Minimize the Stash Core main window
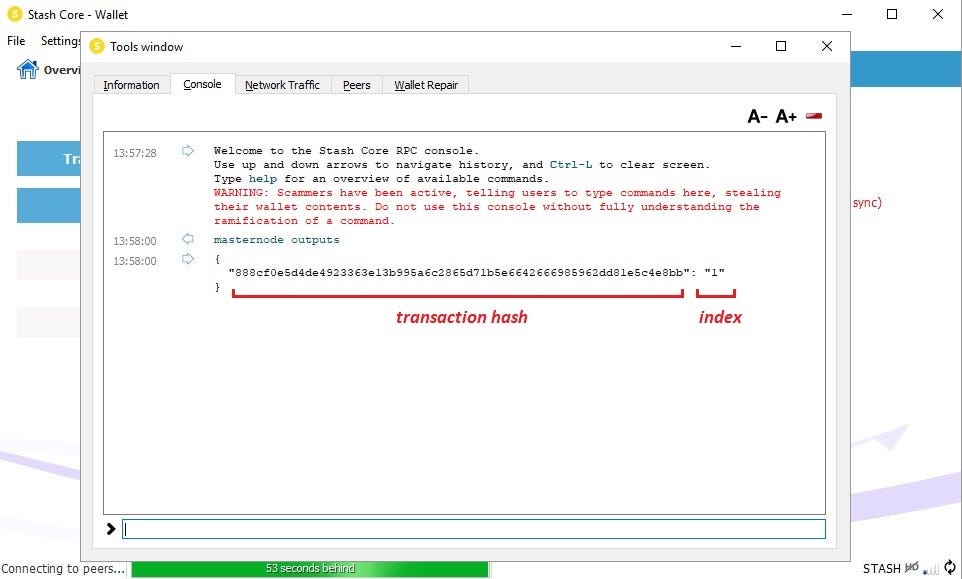 pyautogui.click(x=847, y=14)
